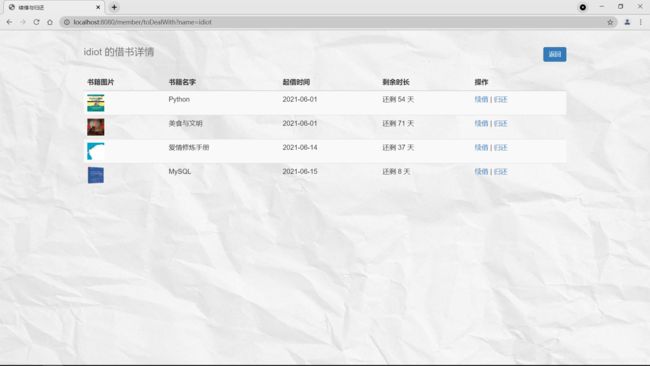This screenshot has height=366, width=650.
Task: Return the book borrowed 2021-06-14
Action: [500, 148]
